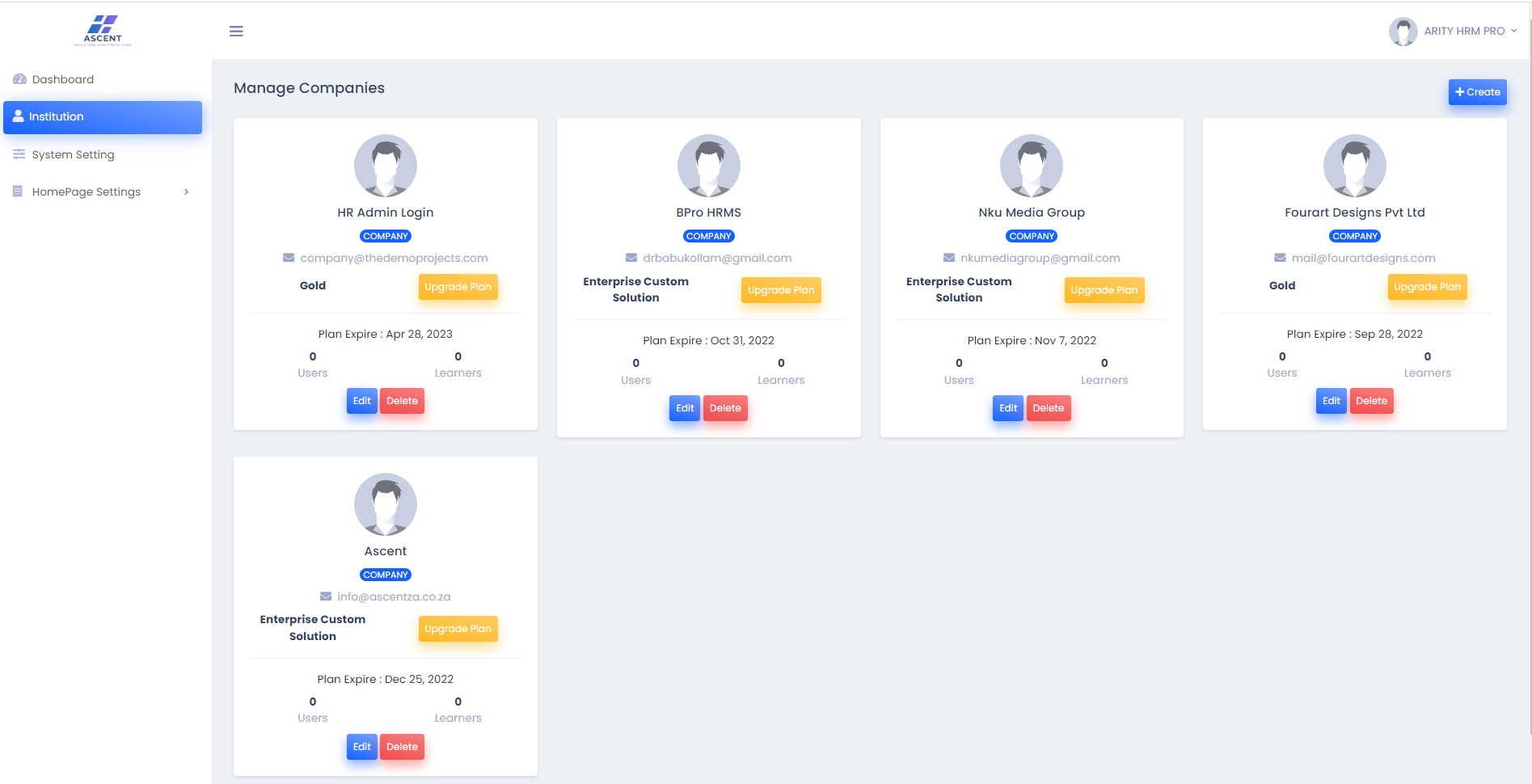The height and width of the screenshot is (784, 1532).
Task: Click Plan Expire : Nov 7, 2022 text
Action: click(1032, 340)
